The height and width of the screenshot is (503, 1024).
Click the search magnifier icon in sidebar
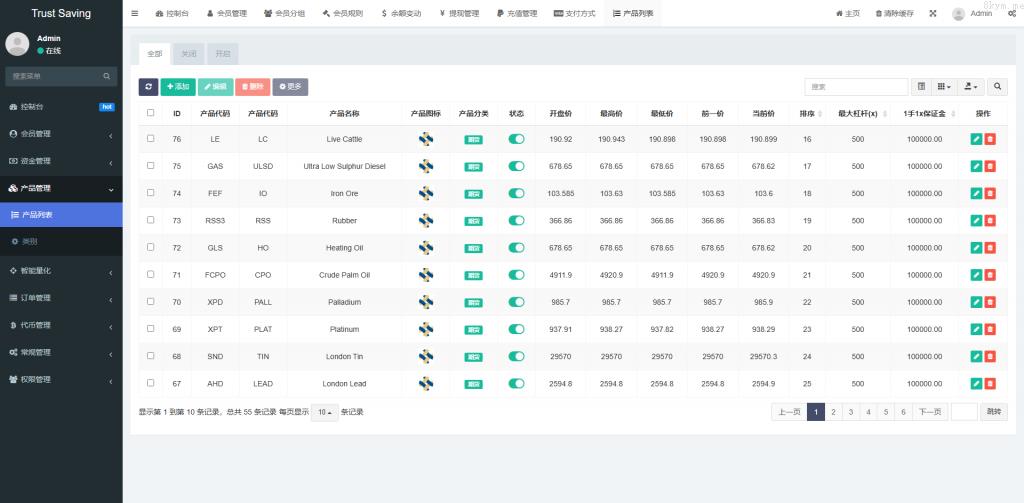pos(107,76)
